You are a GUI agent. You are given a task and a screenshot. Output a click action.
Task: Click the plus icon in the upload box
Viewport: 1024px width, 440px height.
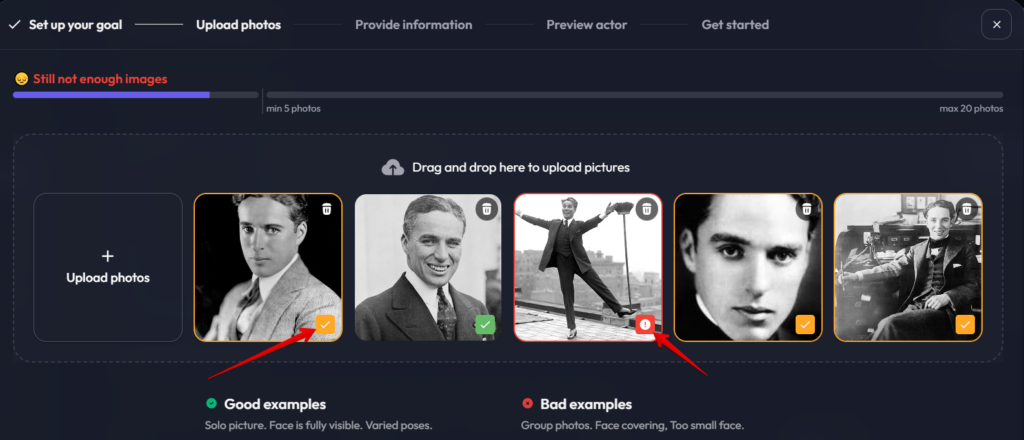click(x=108, y=256)
